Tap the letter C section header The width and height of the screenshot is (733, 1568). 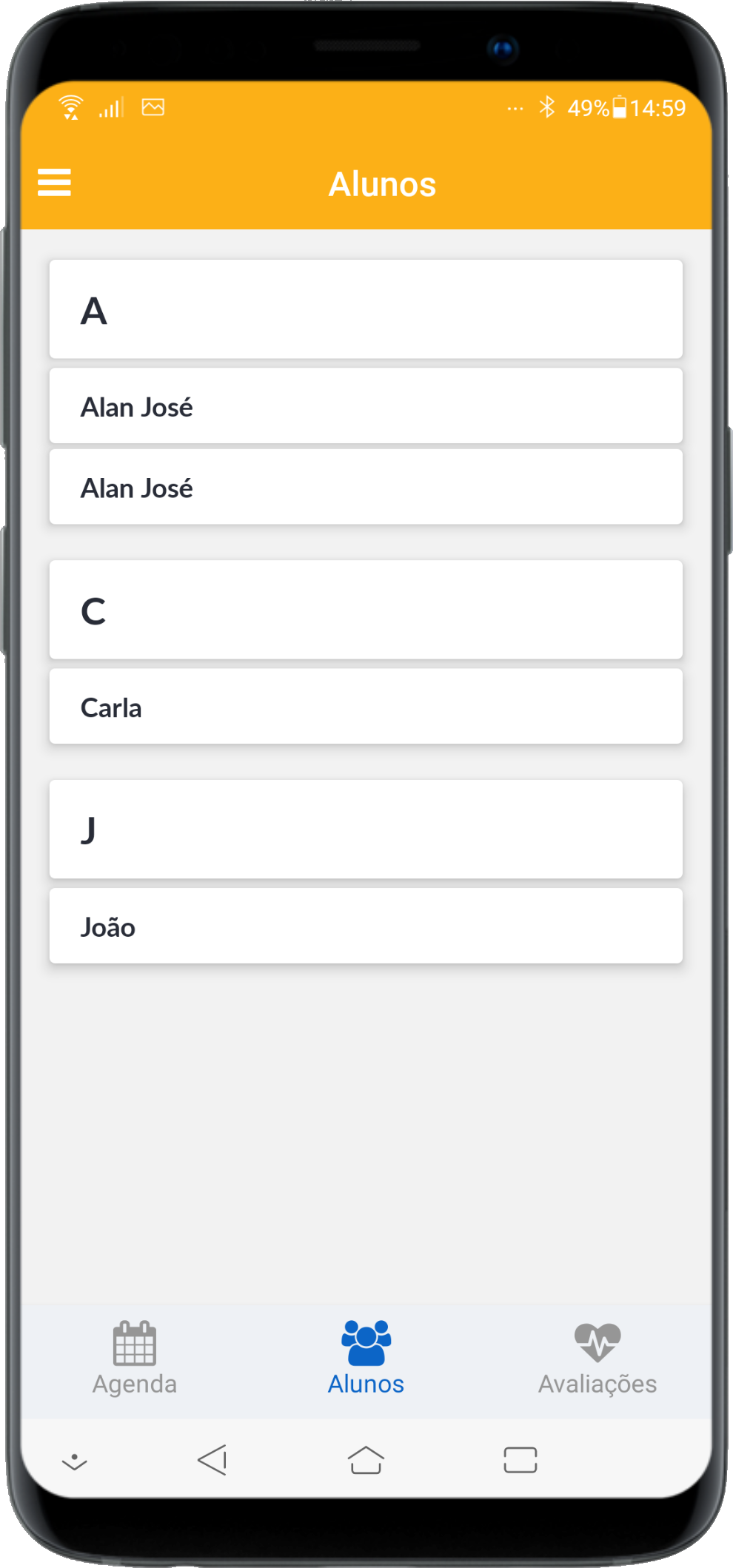coord(366,610)
